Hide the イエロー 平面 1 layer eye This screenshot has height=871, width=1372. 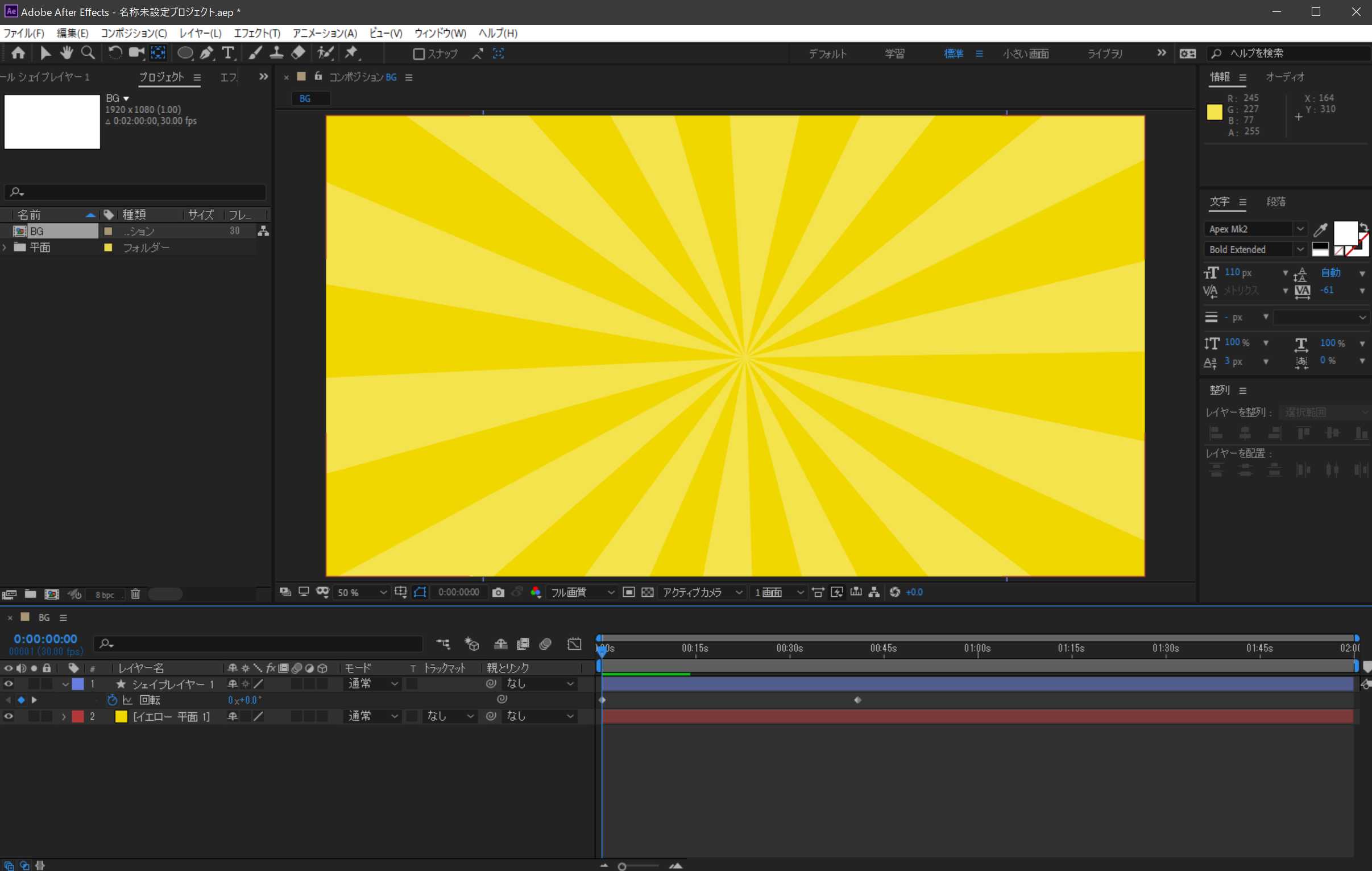tap(9, 716)
